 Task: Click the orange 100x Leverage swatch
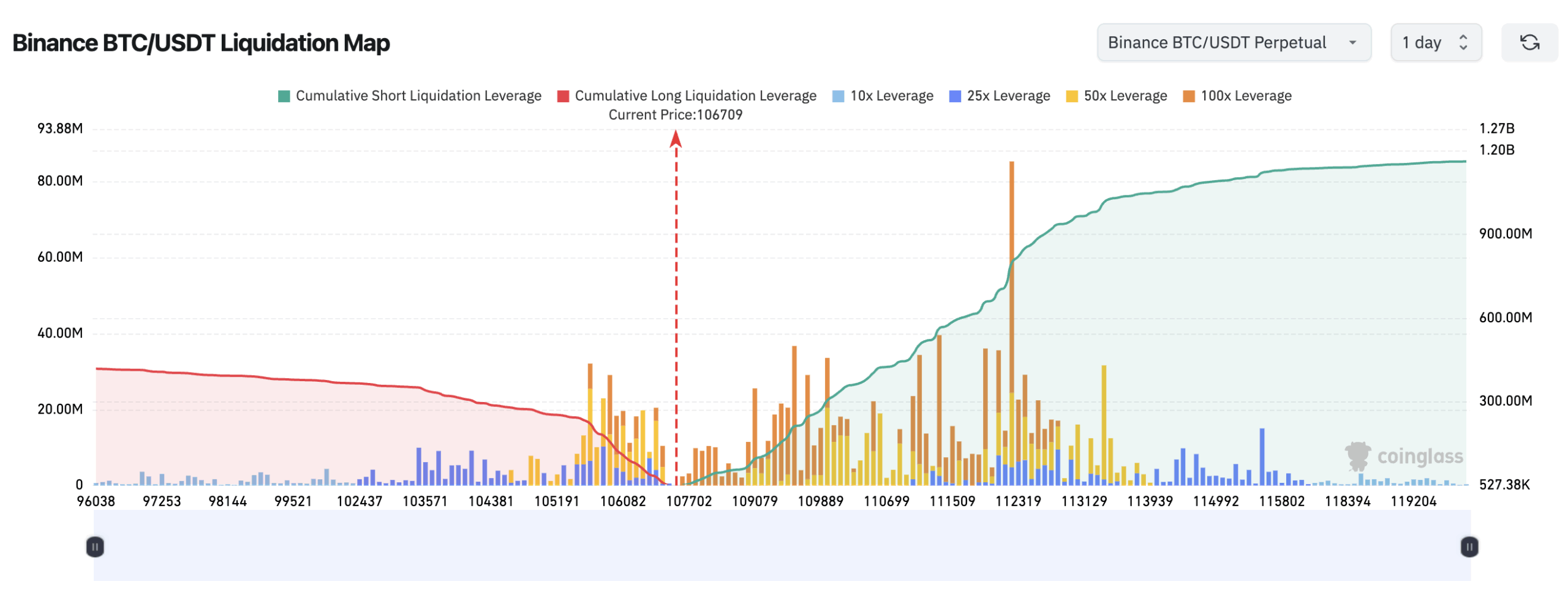pyautogui.click(x=1188, y=96)
